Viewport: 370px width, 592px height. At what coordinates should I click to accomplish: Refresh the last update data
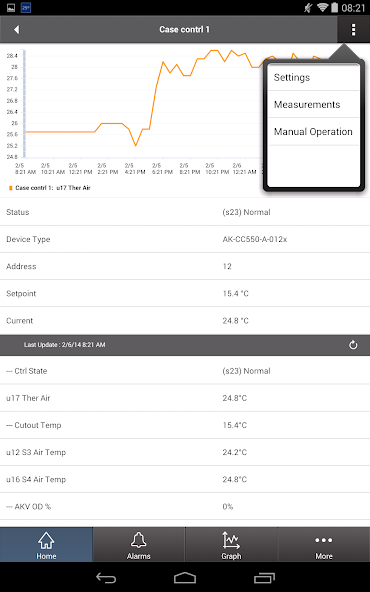point(353,345)
